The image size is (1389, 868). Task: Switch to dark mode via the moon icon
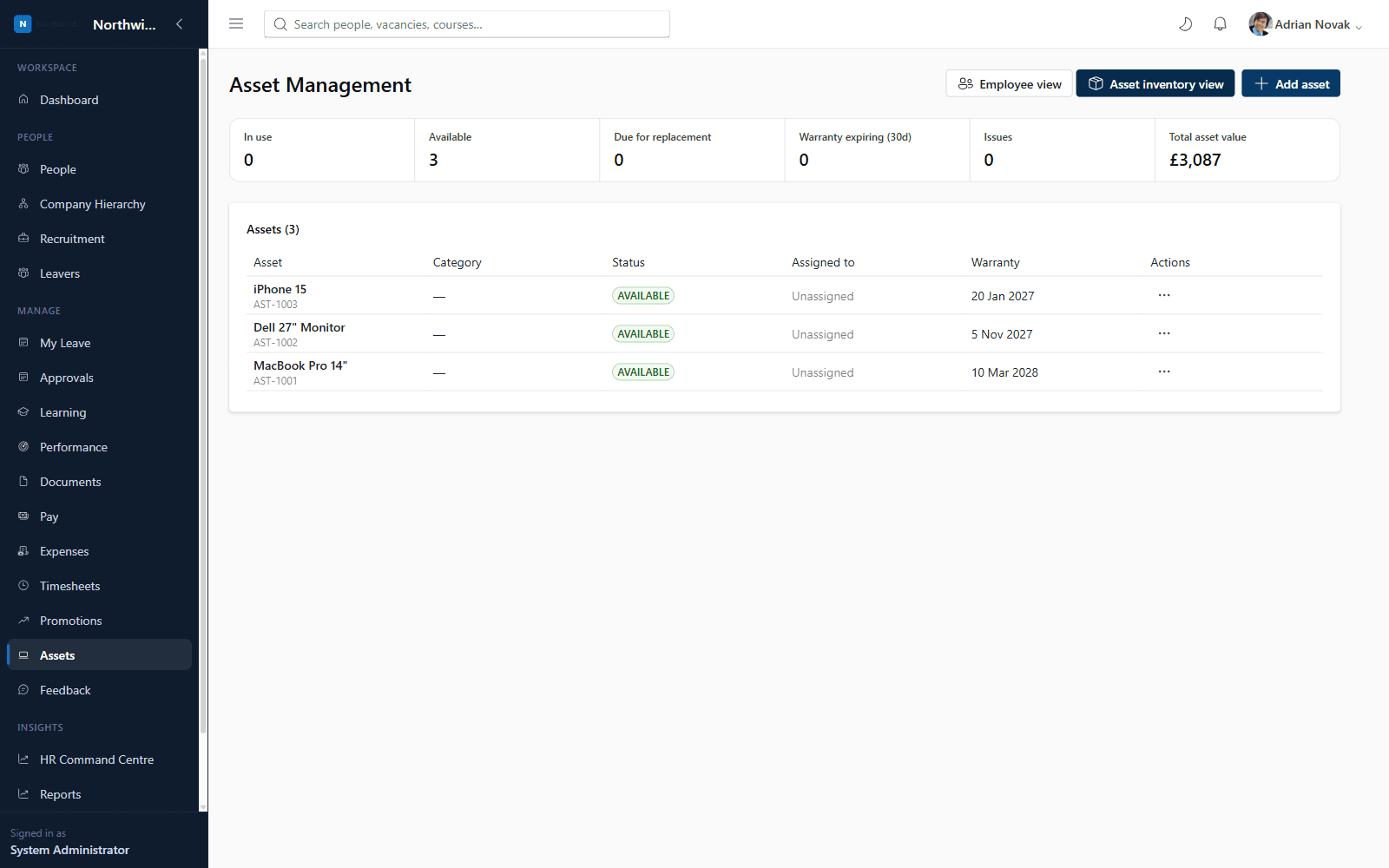point(1185,24)
